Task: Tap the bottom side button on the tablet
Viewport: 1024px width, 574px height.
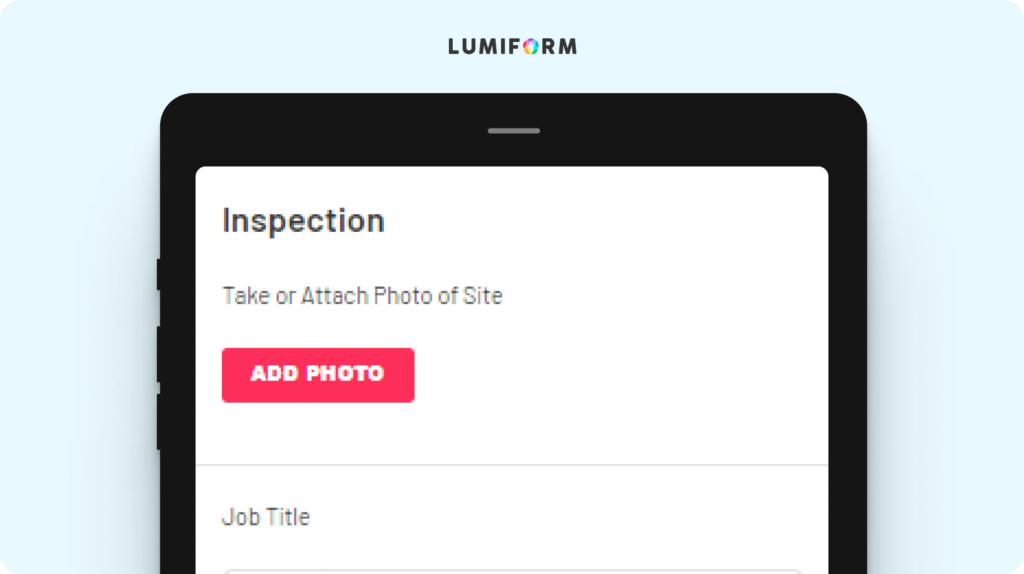Action: click(159, 421)
